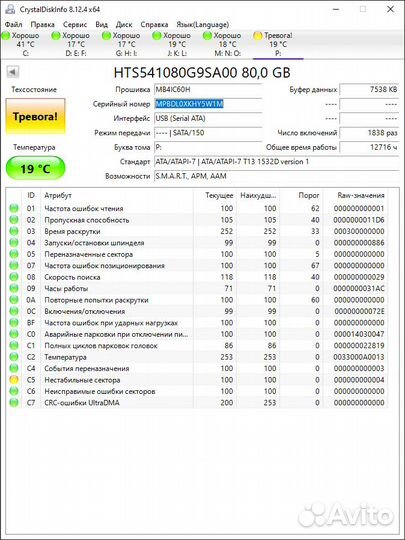Go to previous disk with left arrow
Image resolution: width=405 pixels, height=540 pixels.
click(x=13, y=72)
